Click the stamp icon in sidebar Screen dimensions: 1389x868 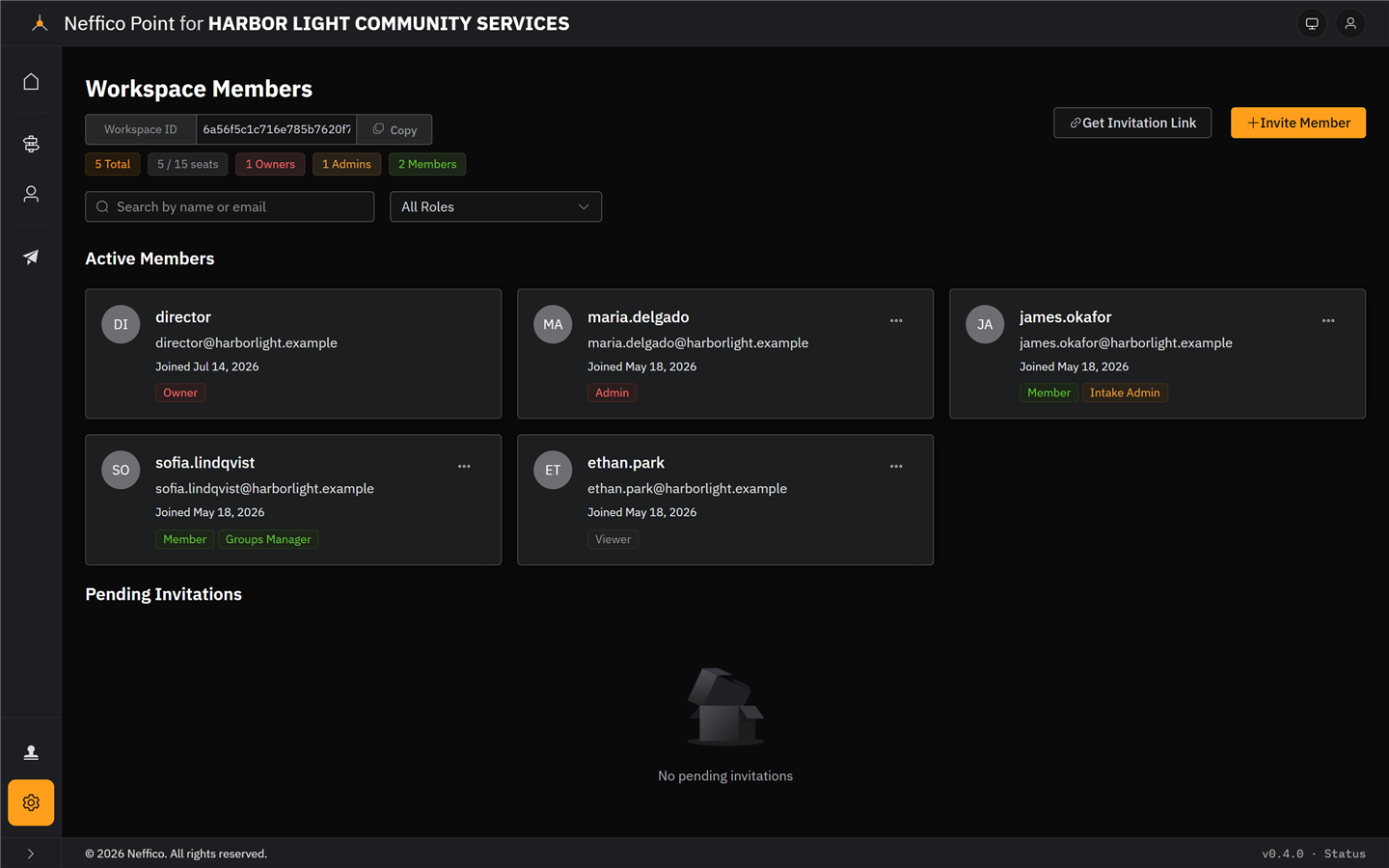[x=31, y=752]
